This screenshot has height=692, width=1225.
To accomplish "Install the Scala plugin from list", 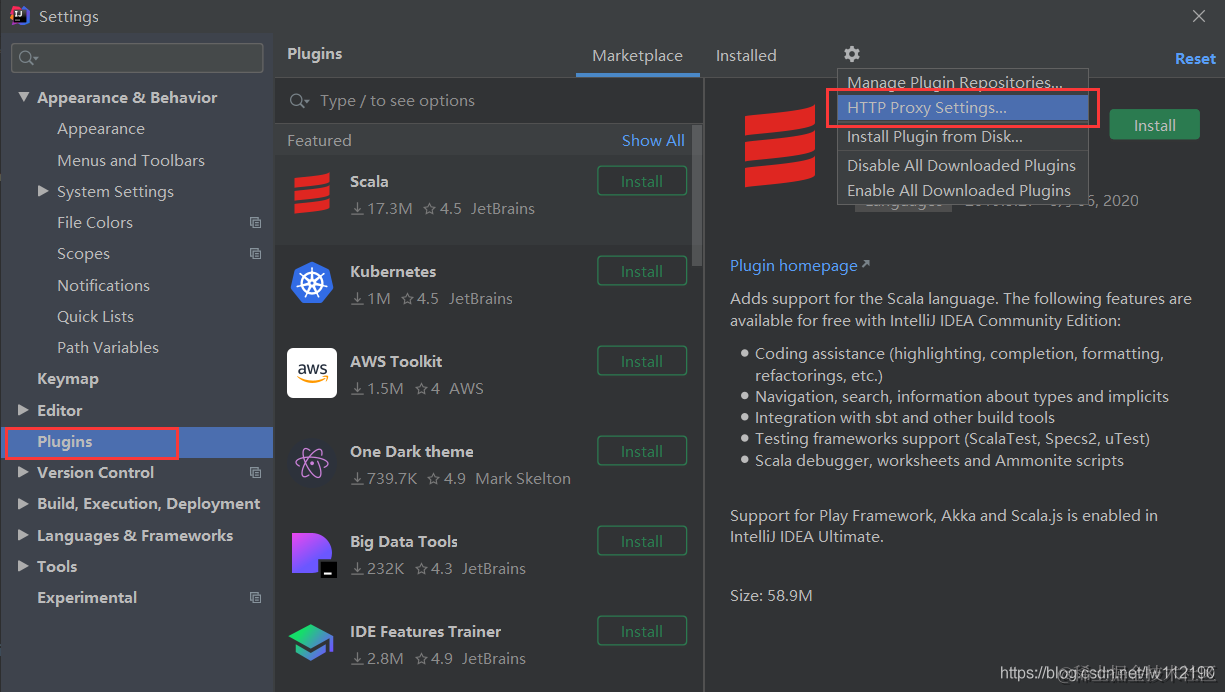I will click(642, 182).
